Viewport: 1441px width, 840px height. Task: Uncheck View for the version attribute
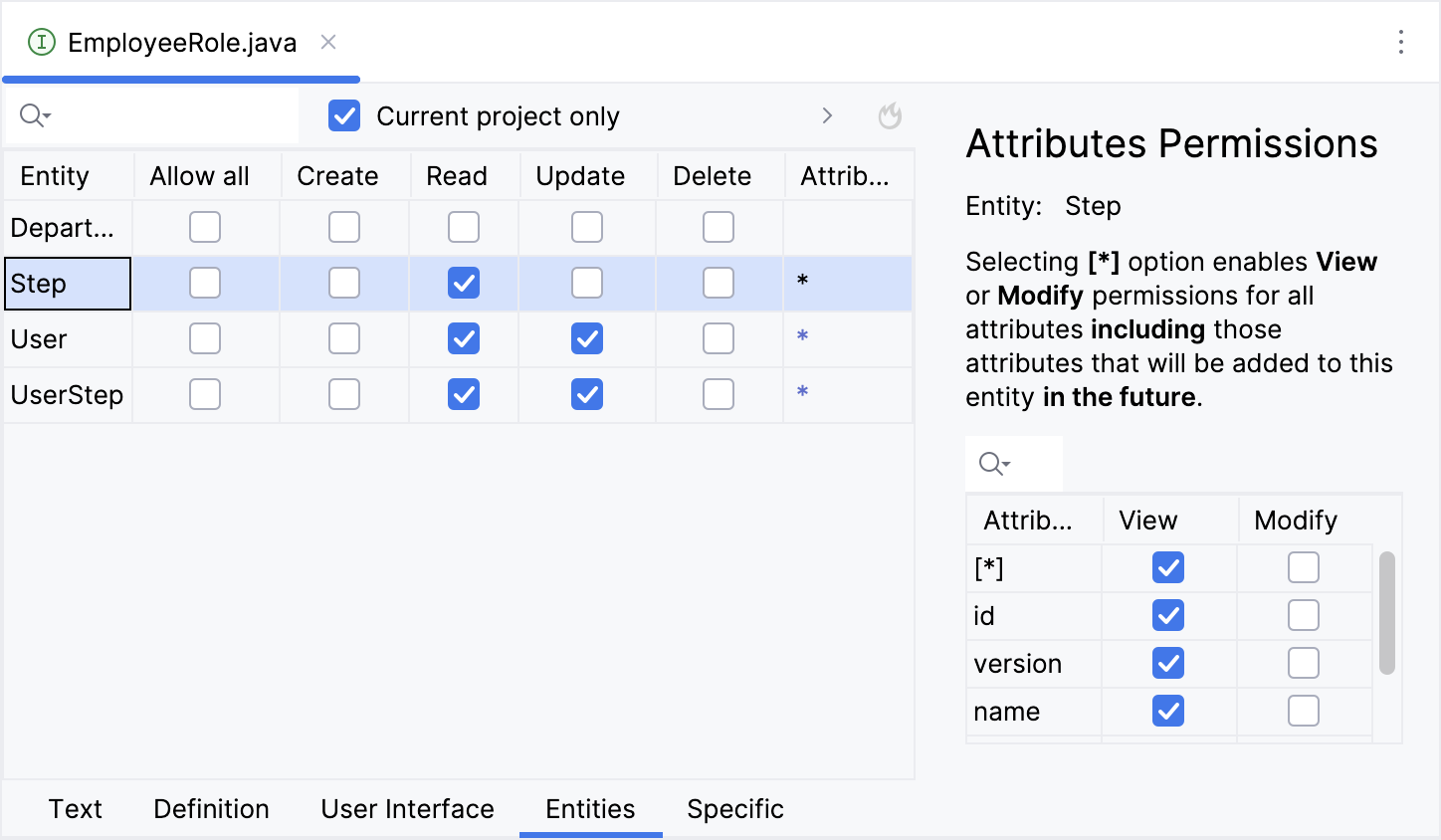point(1168,663)
